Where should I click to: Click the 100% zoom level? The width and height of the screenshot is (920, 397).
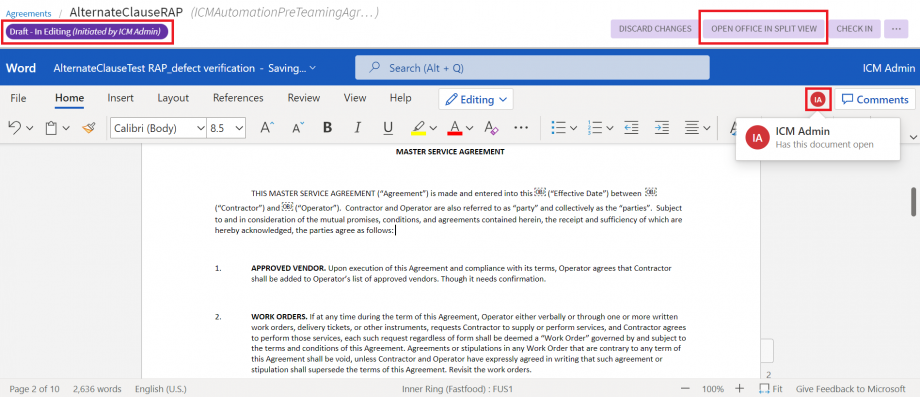click(713, 389)
